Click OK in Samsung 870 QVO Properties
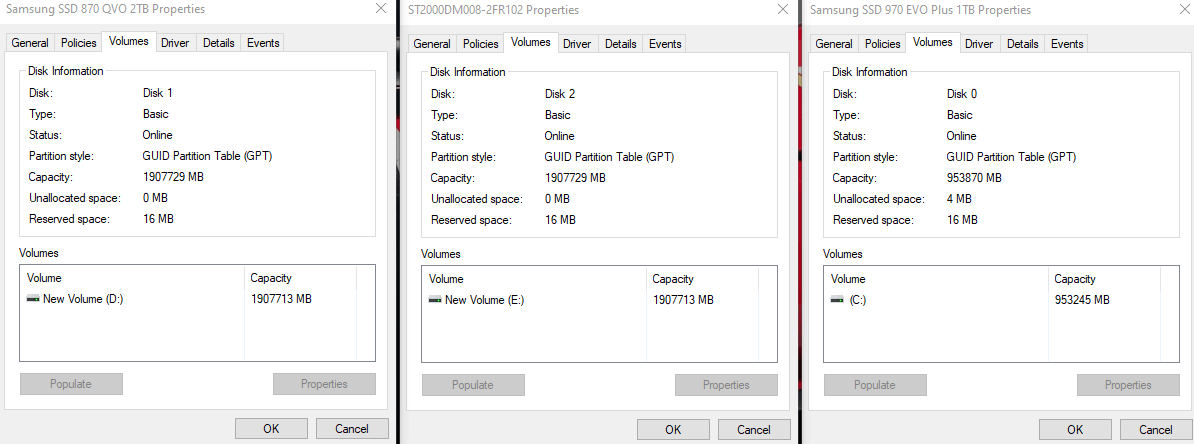Screen dimensions: 1194x444 pyautogui.click(x=271, y=429)
